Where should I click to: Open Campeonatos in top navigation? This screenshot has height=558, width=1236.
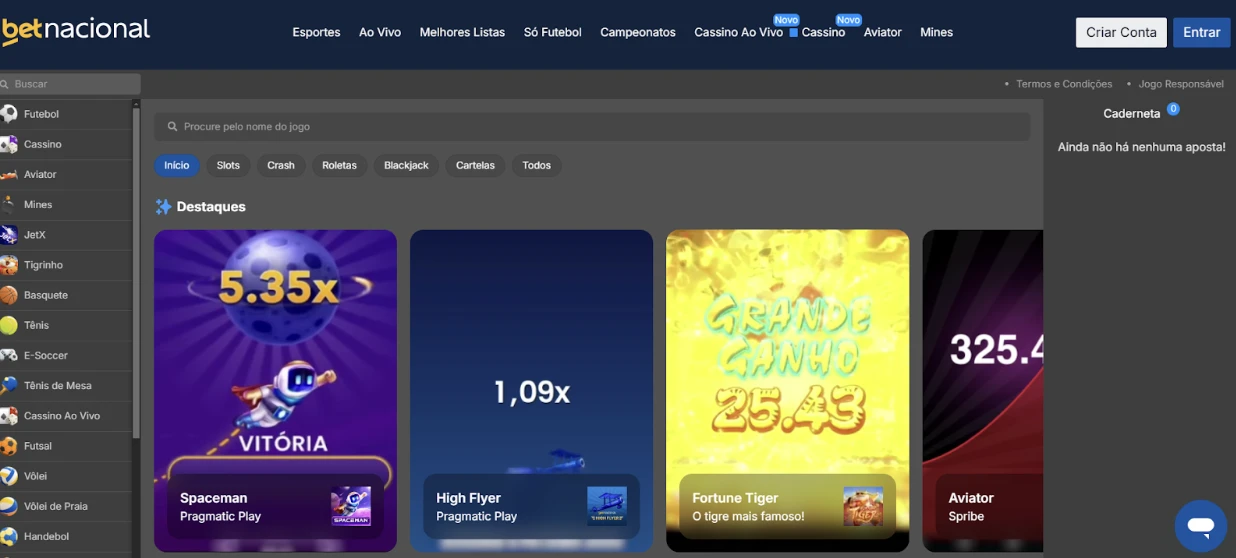click(x=638, y=32)
